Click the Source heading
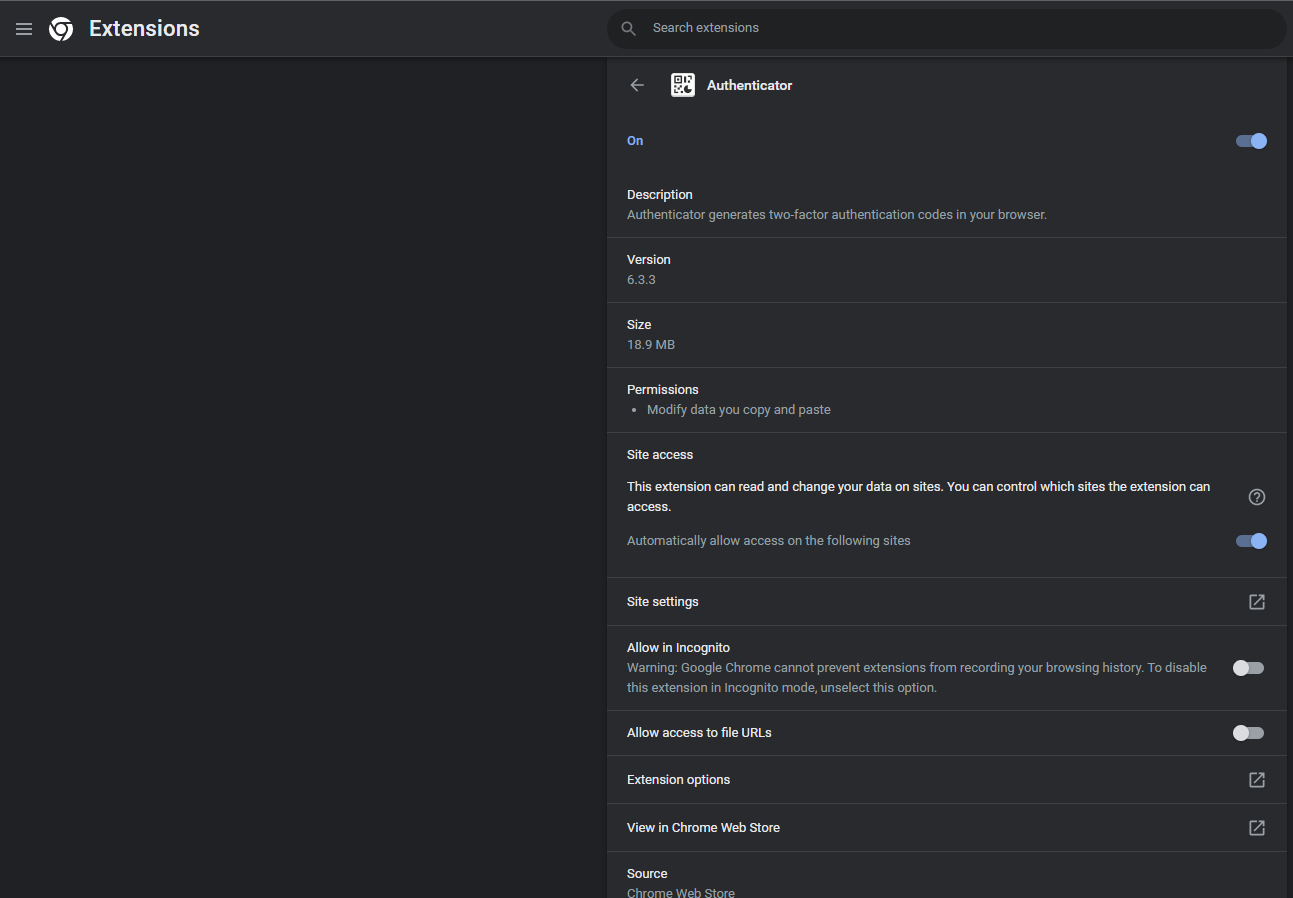 pos(647,874)
